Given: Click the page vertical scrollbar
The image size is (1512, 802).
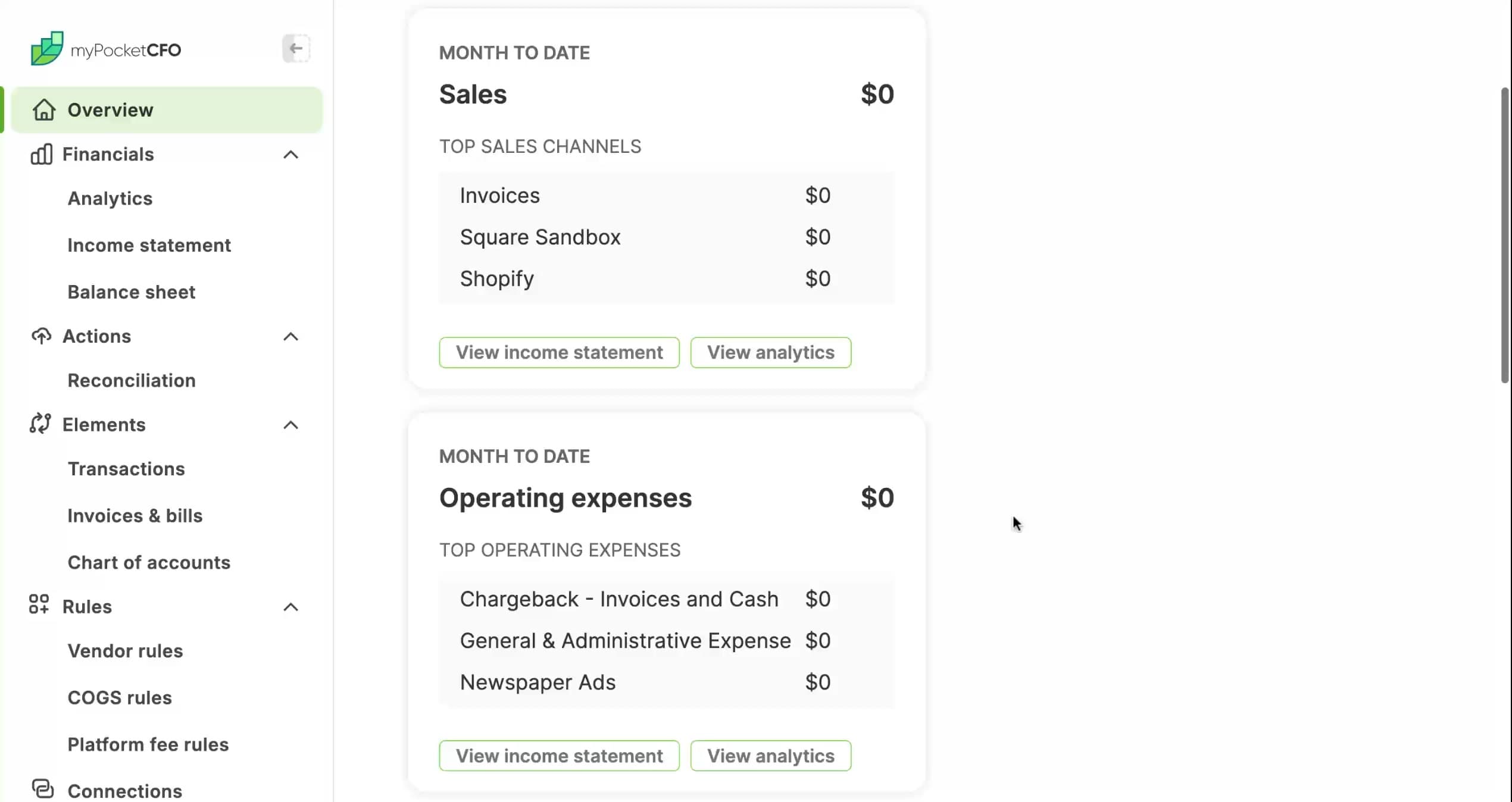Looking at the screenshot, I should click(1505, 235).
